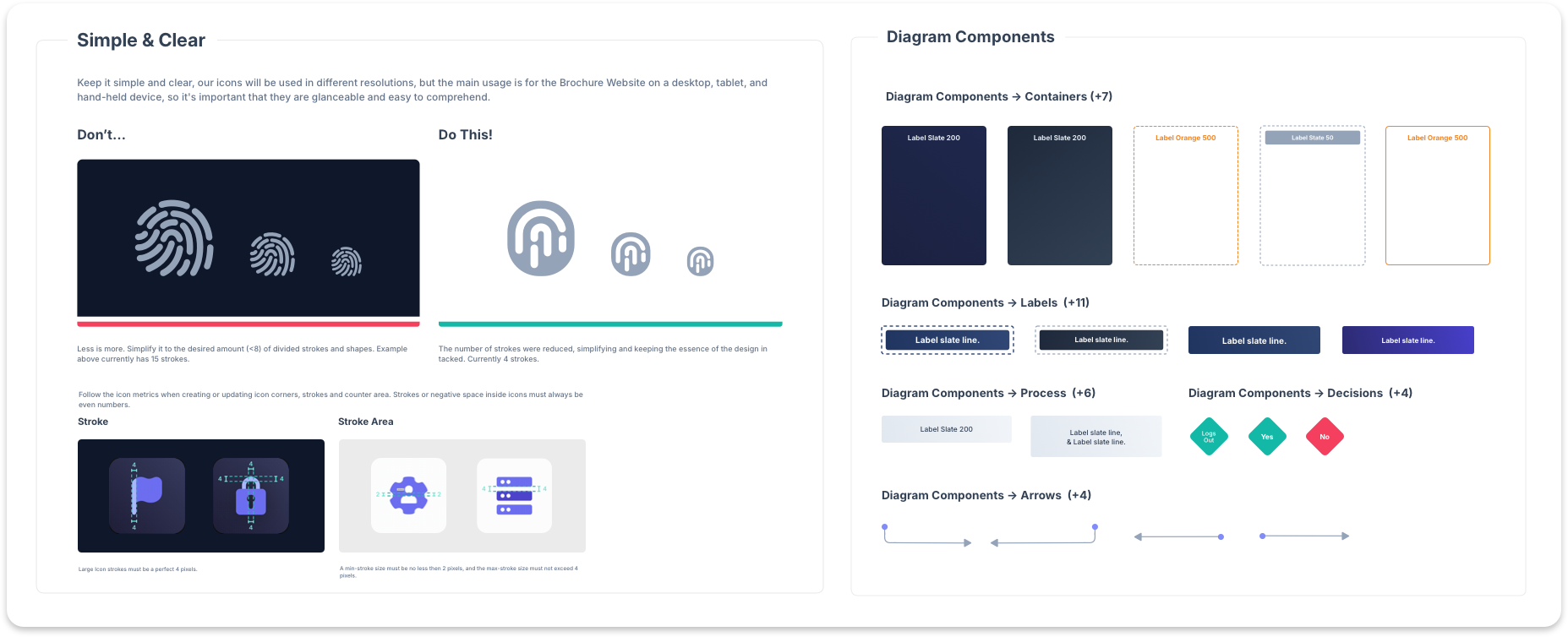The image size is (1568, 637).
Task: Select the medium simplified fingerprint icon under Do This
Action: (x=631, y=254)
